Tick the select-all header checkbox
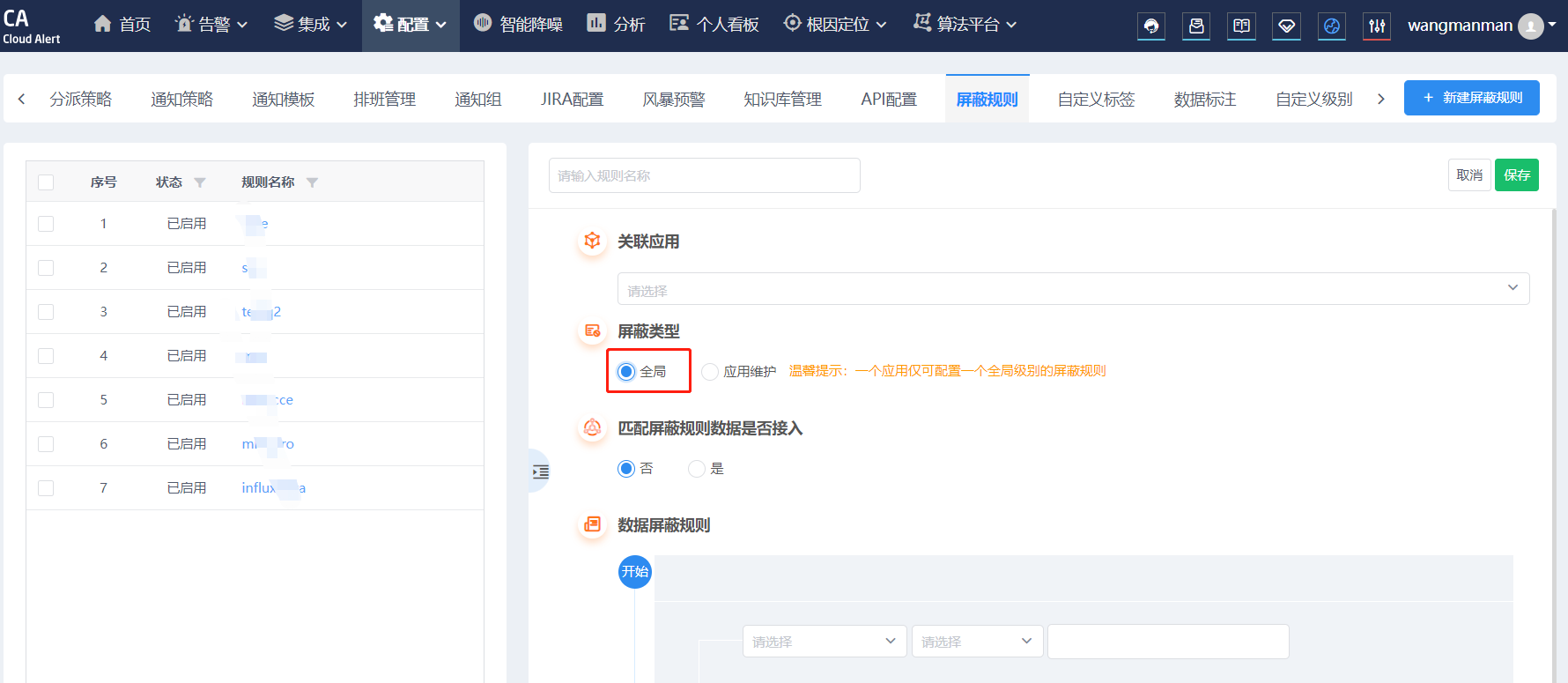 pyautogui.click(x=46, y=182)
